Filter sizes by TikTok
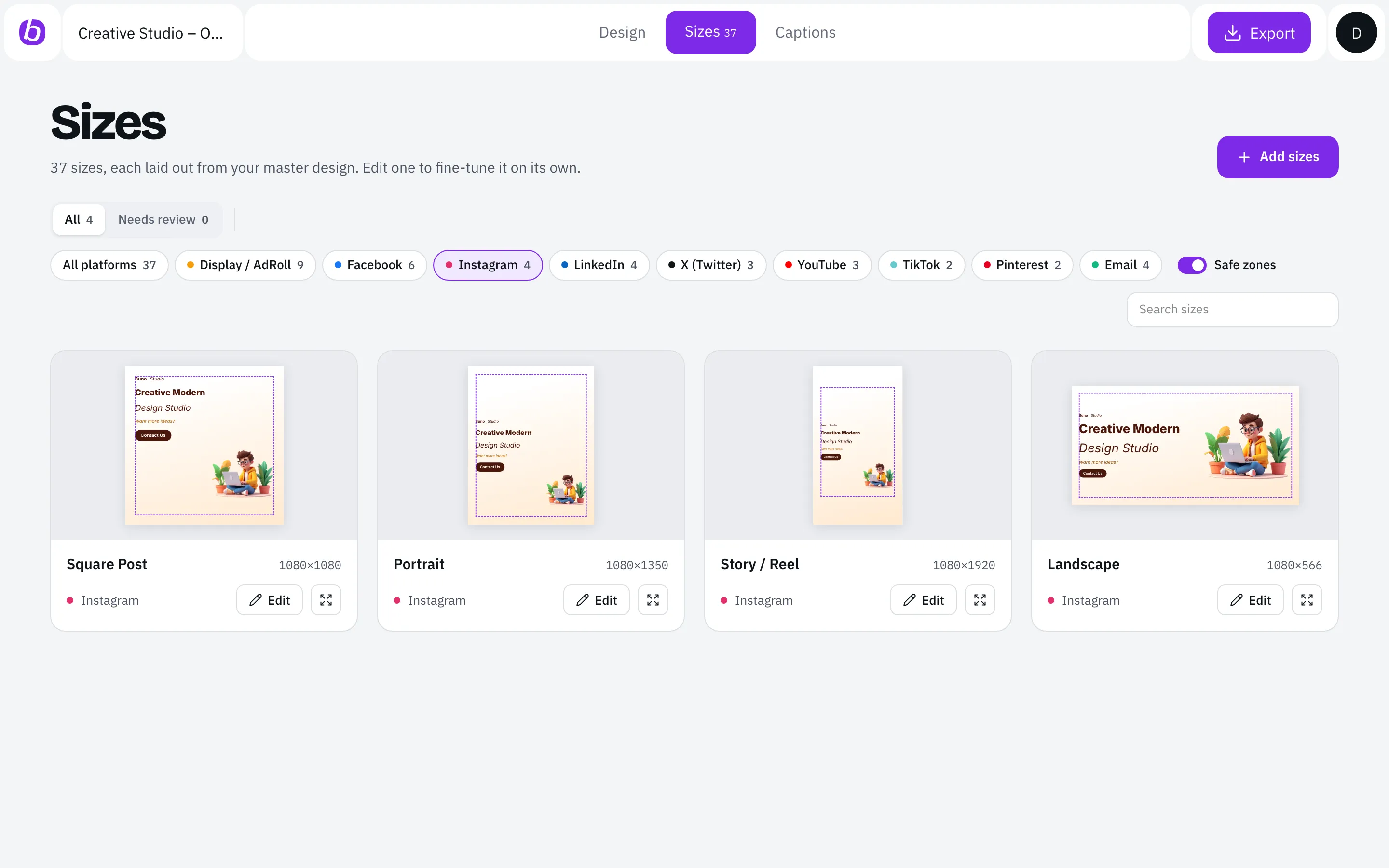1389x868 pixels. click(x=921, y=265)
